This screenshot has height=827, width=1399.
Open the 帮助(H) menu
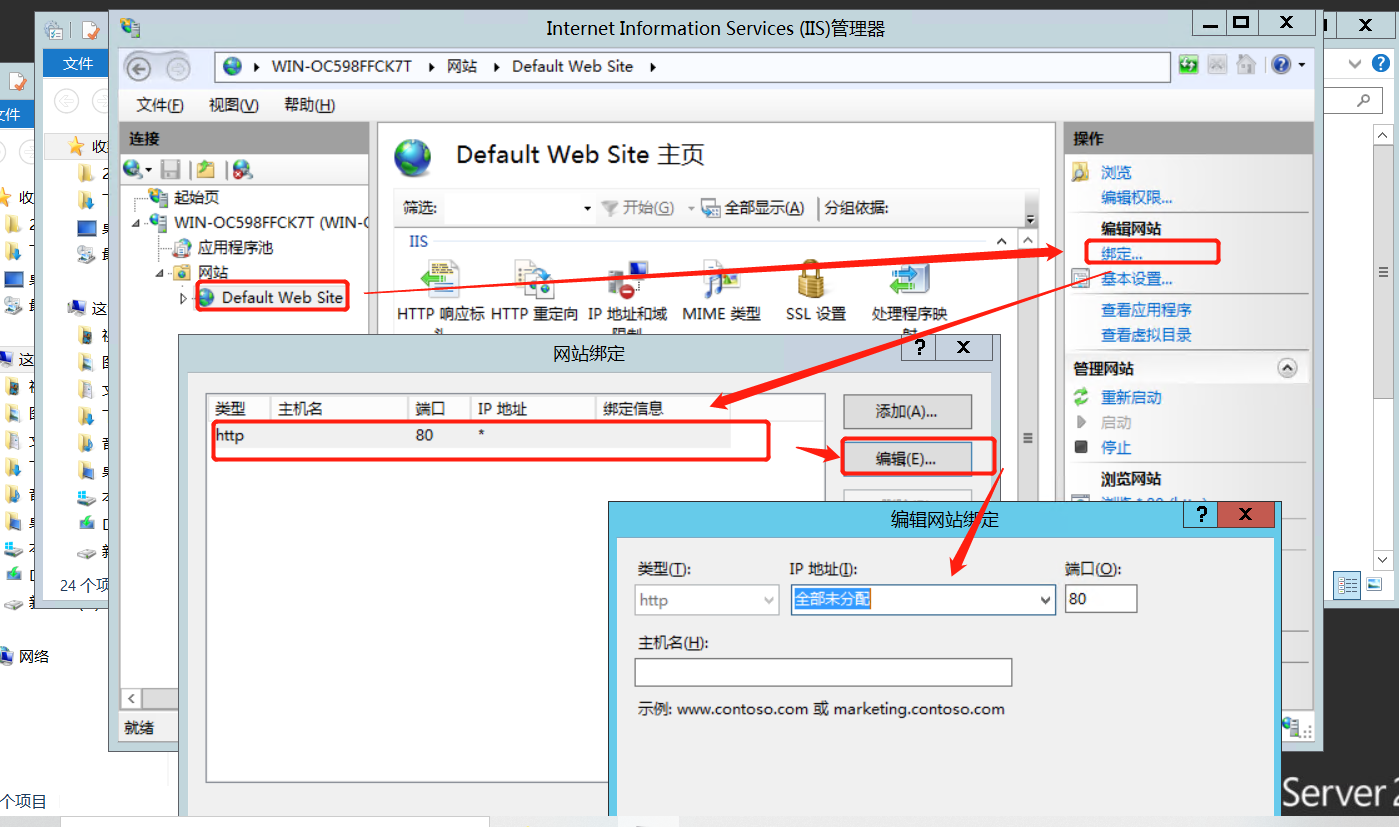point(309,105)
